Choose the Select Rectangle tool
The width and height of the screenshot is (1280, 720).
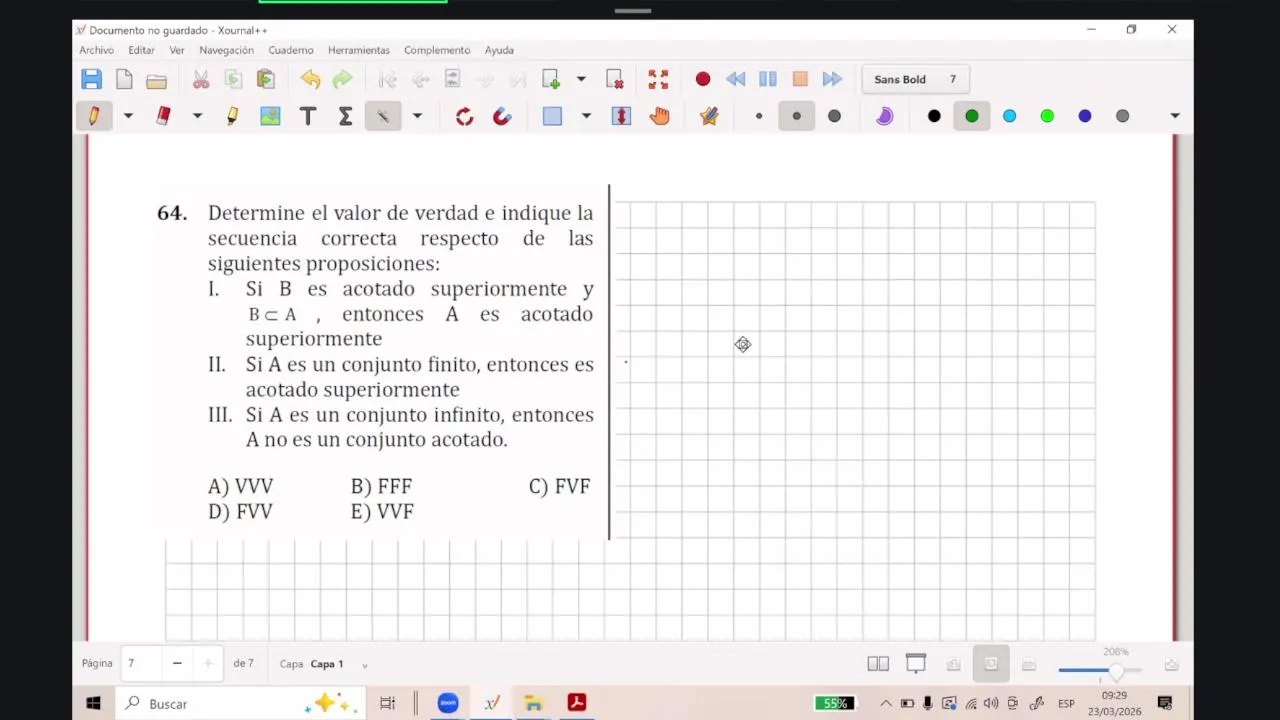552,116
